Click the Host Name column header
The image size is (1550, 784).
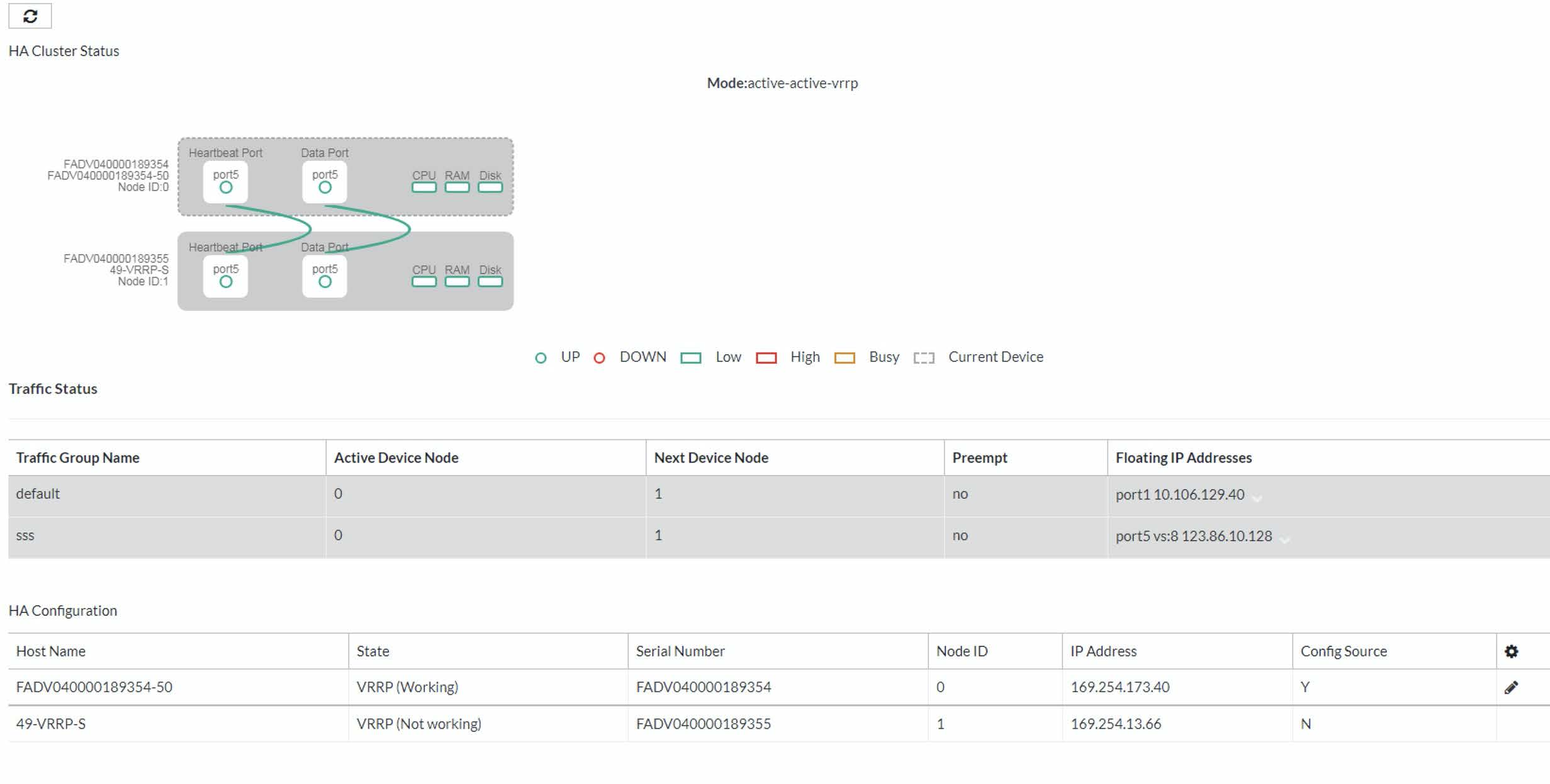[51, 651]
